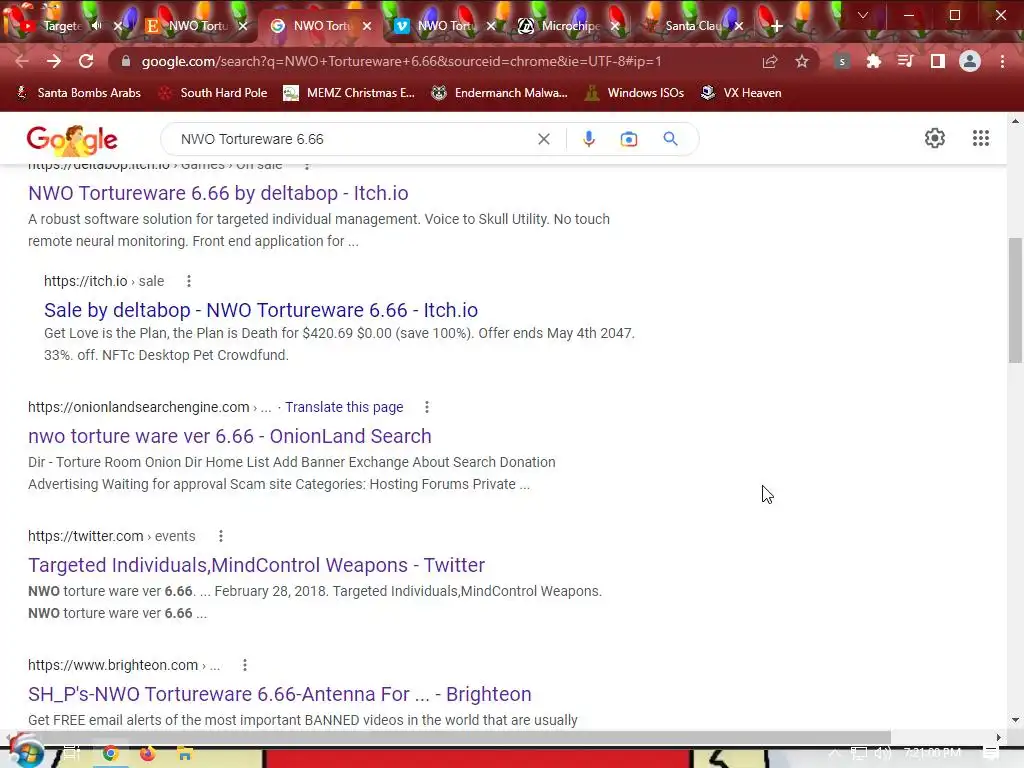Open the Endermanch Malwa... bookmark
The height and width of the screenshot is (768, 1024).
[x=499, y=93]
